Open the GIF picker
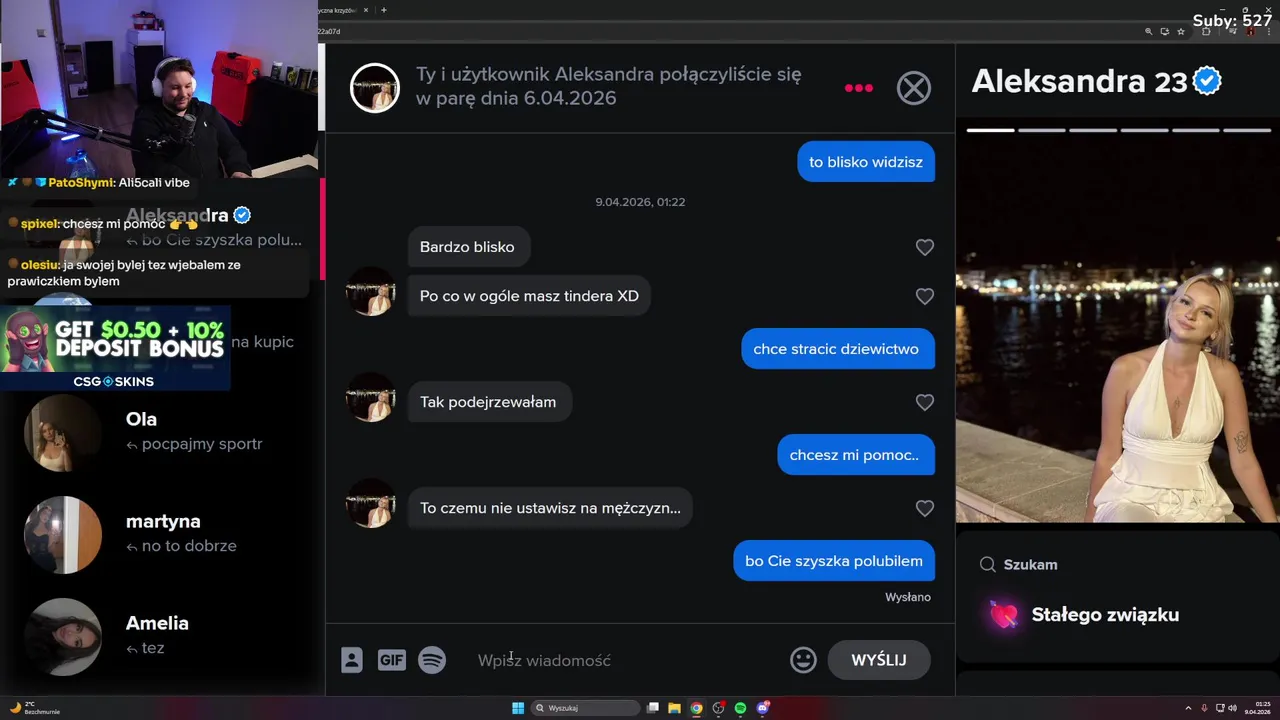 tap(391, 660)
